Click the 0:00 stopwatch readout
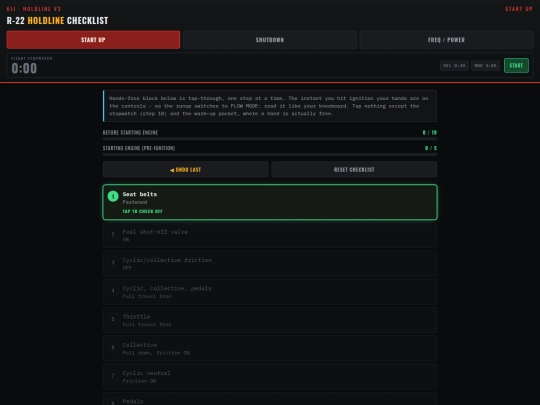540x405 pixels. [24, 68]
